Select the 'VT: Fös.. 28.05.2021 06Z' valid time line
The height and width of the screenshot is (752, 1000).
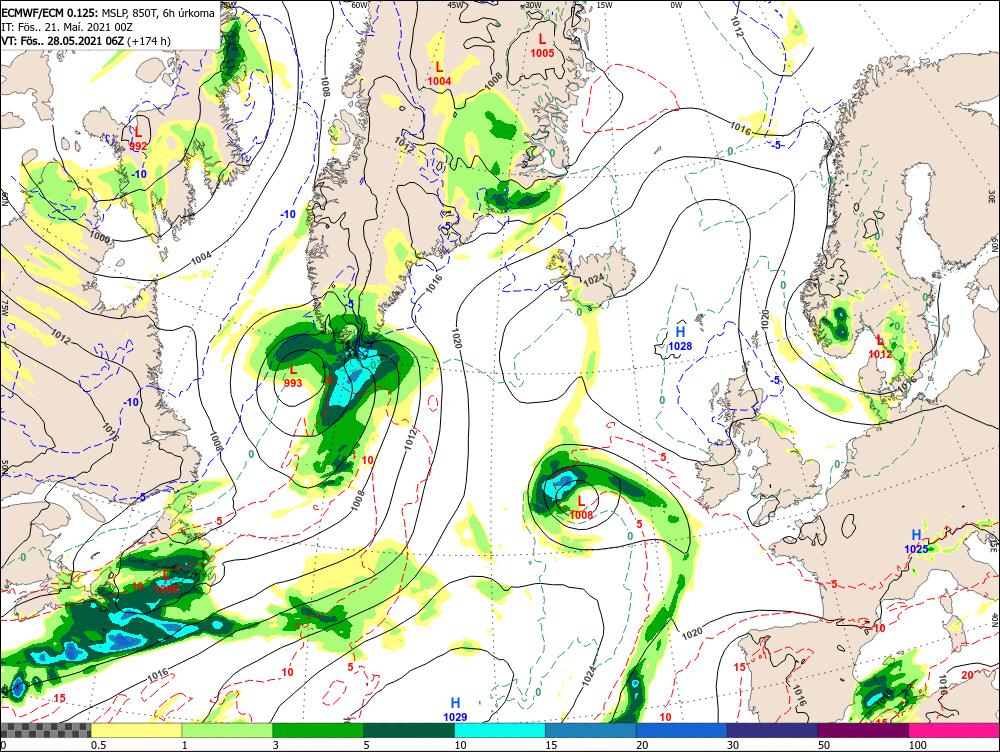(x=85, y=41)
